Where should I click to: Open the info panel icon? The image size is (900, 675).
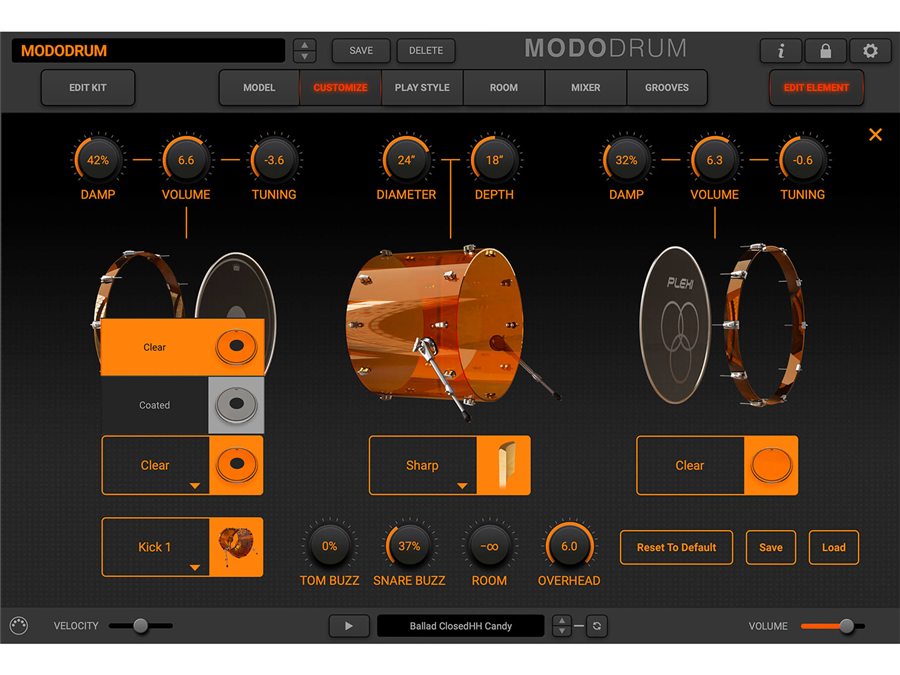click(781, 51)
